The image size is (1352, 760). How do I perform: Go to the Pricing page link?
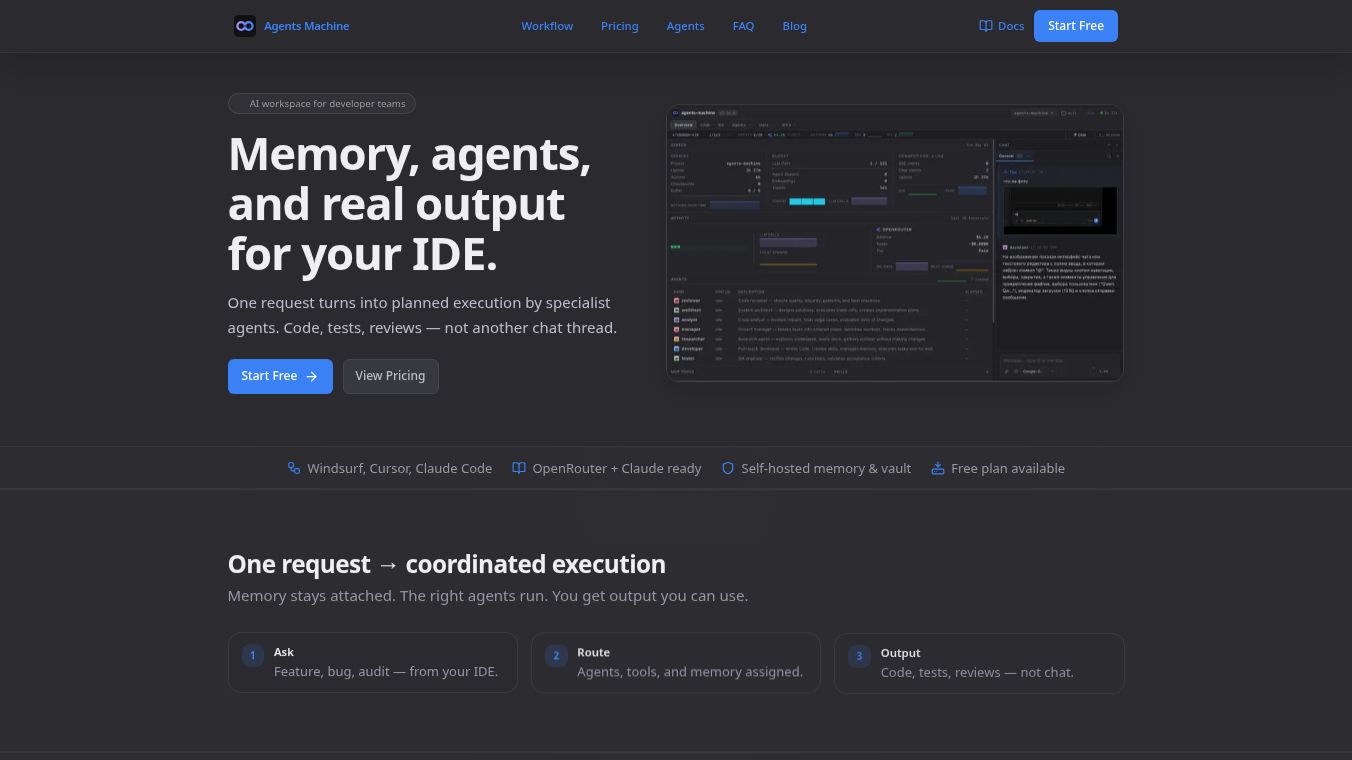click(x=619, y=26)
